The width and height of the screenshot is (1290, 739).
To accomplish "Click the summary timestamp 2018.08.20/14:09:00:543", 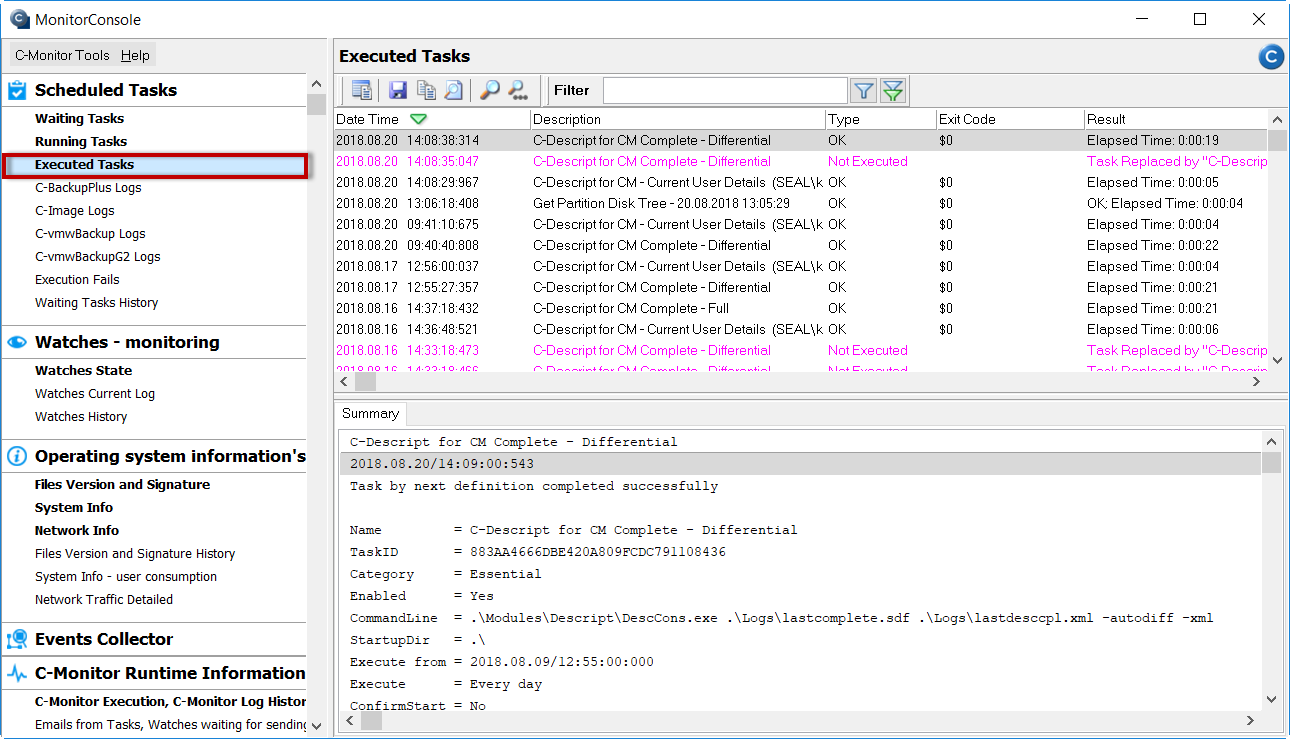I will pyautogui.click(x=442, y=464).
